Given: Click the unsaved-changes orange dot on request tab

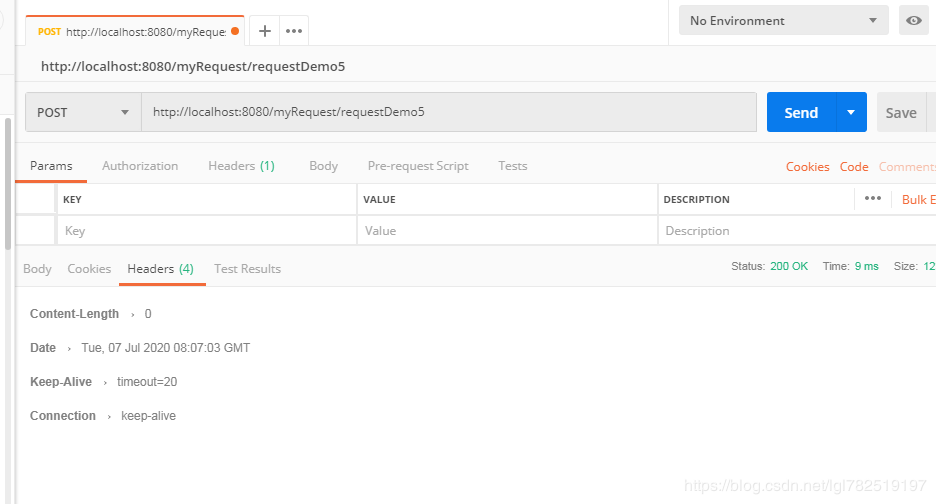Looking at the screenshot, I should (235, 31).
